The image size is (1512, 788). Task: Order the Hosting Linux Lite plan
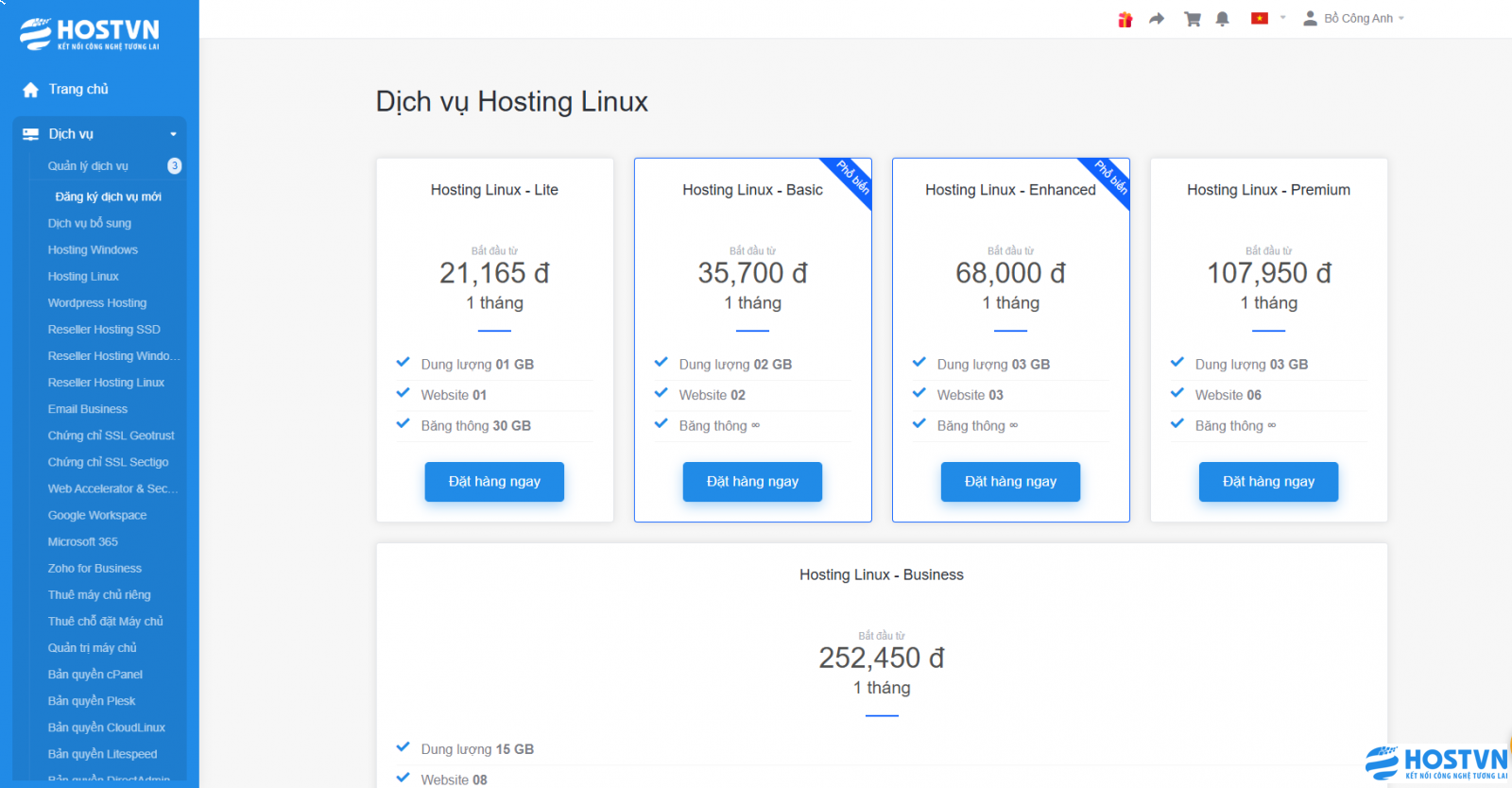(x=494, y=482)
